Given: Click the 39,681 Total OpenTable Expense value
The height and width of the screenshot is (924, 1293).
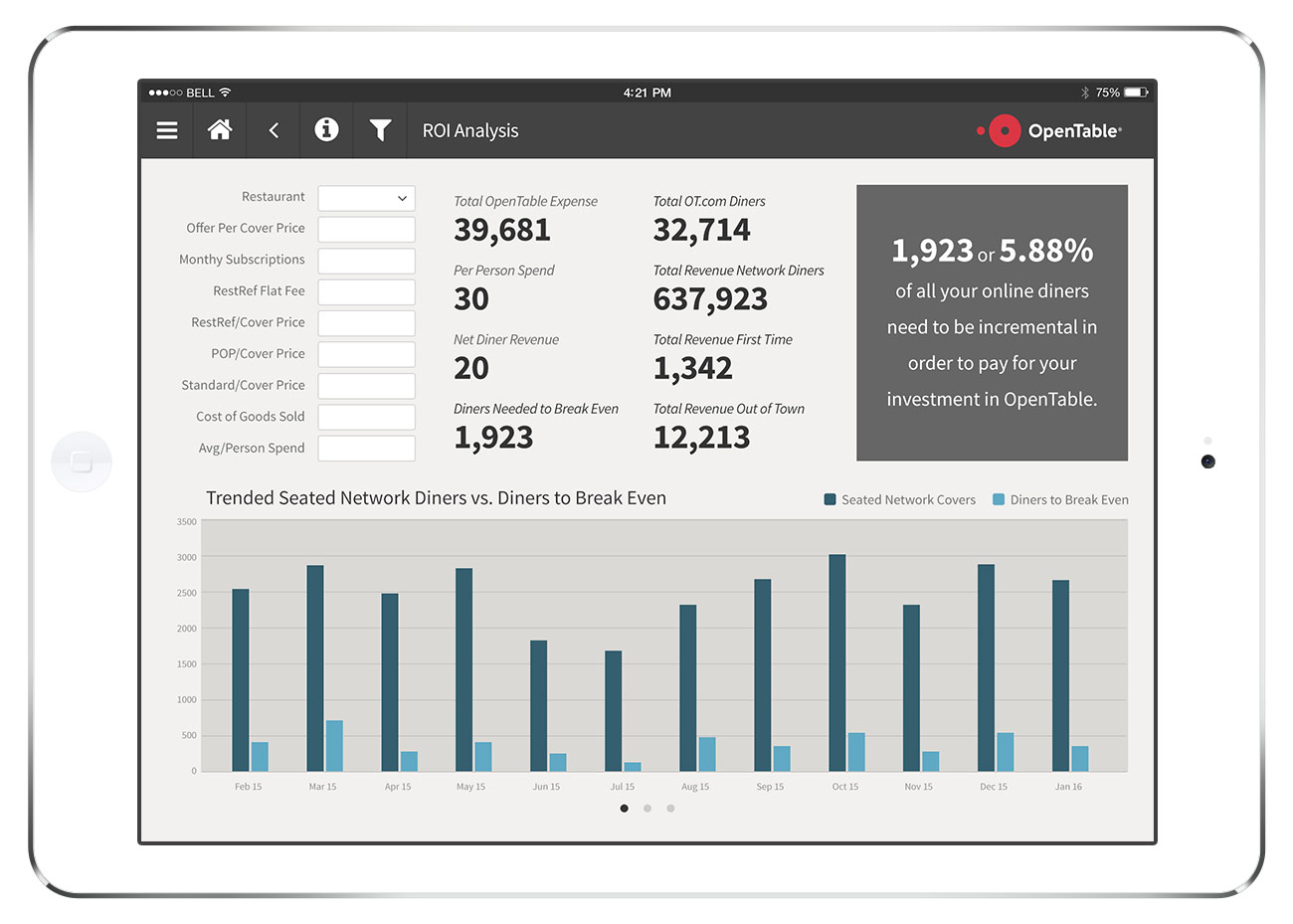Looking at the screenshot, I should [502, 230].
